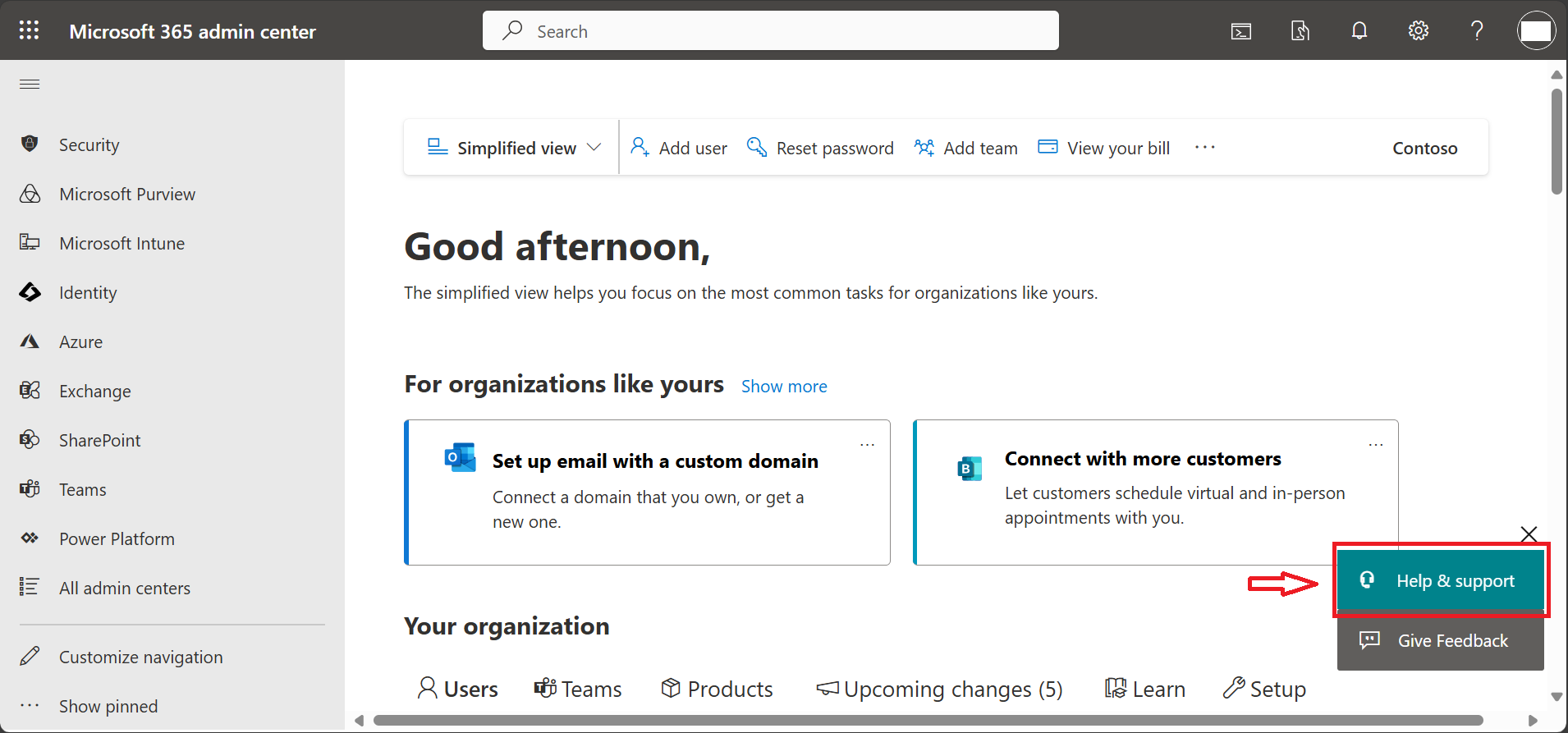1568x733 pixels.
Task: Click the Help & support button
Action: click(x=1441, y=580)
